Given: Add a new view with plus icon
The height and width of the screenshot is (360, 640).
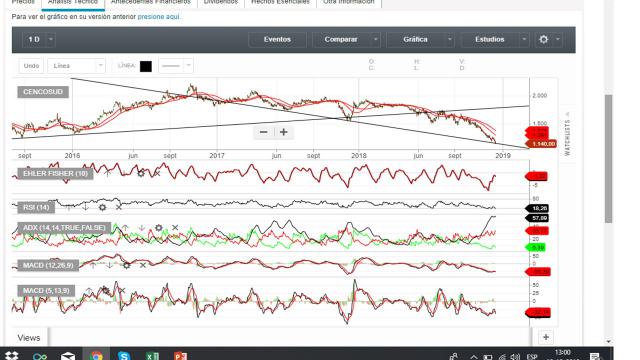Looking at the screenshot, I should point(546,337).
